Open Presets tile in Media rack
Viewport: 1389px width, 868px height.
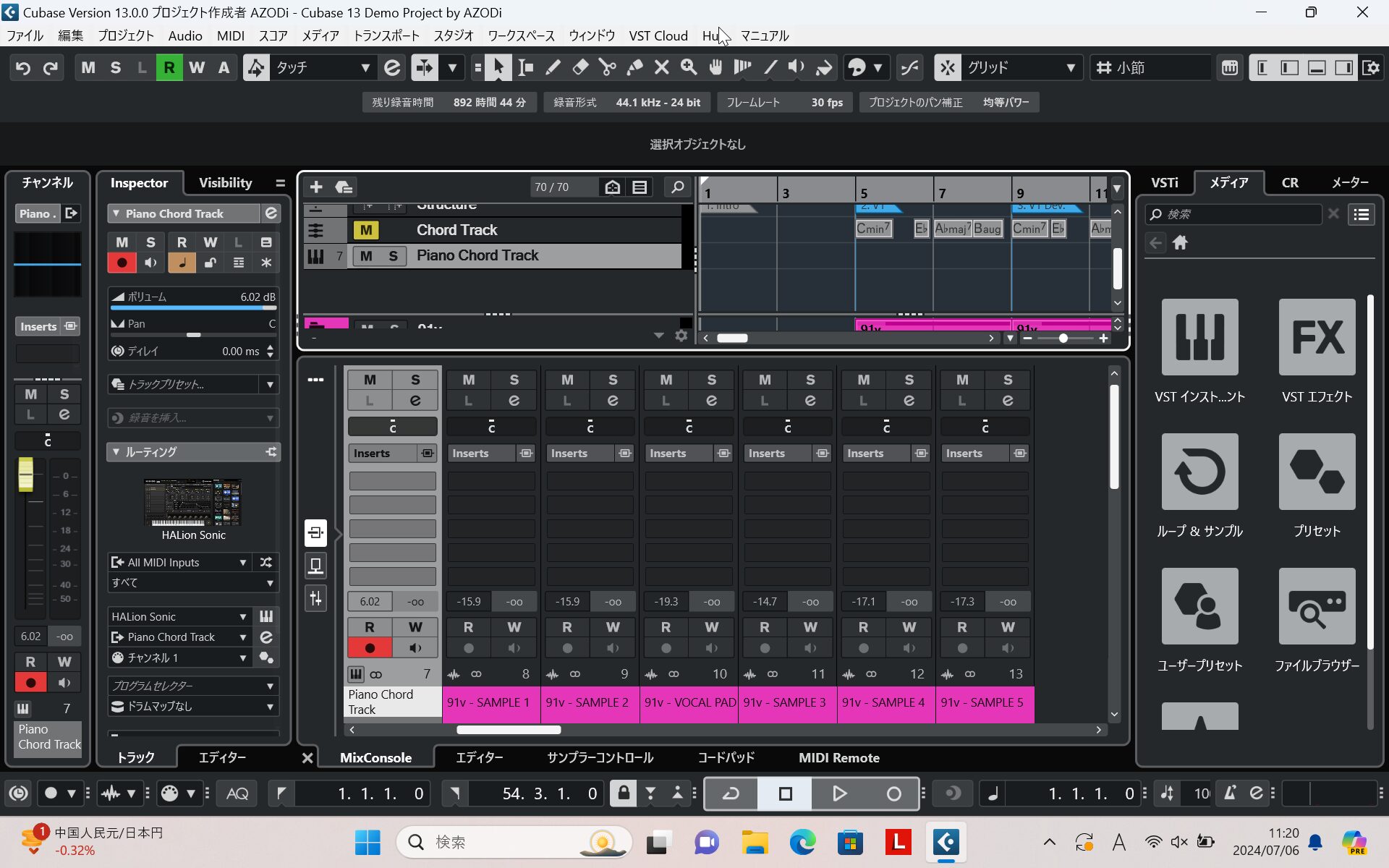tap(1317, 472)
